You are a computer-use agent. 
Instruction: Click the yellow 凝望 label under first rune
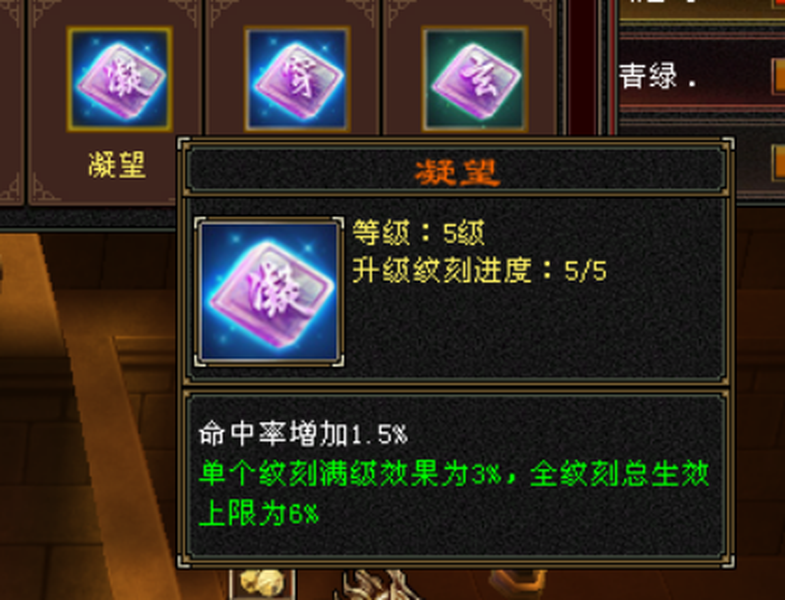[x=117, y=165]
